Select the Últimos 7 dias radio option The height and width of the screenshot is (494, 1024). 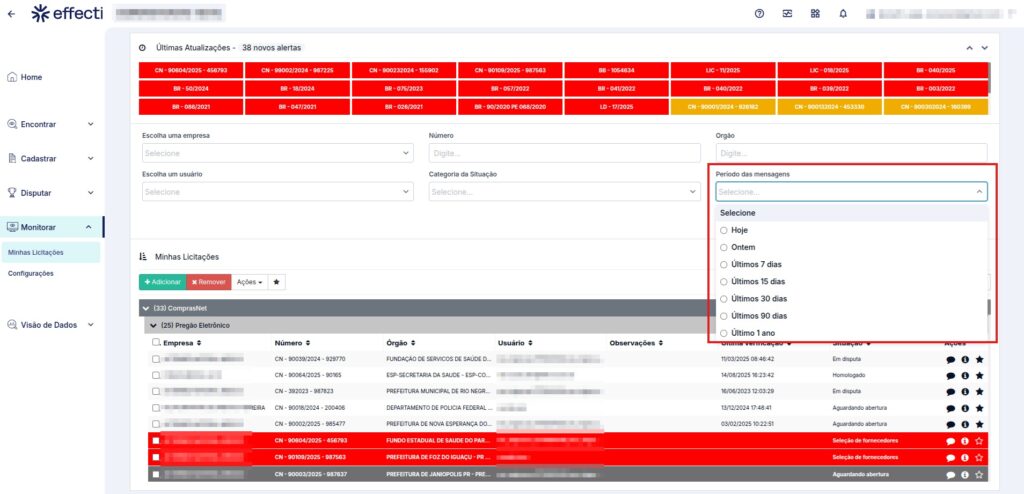(724, 264)
